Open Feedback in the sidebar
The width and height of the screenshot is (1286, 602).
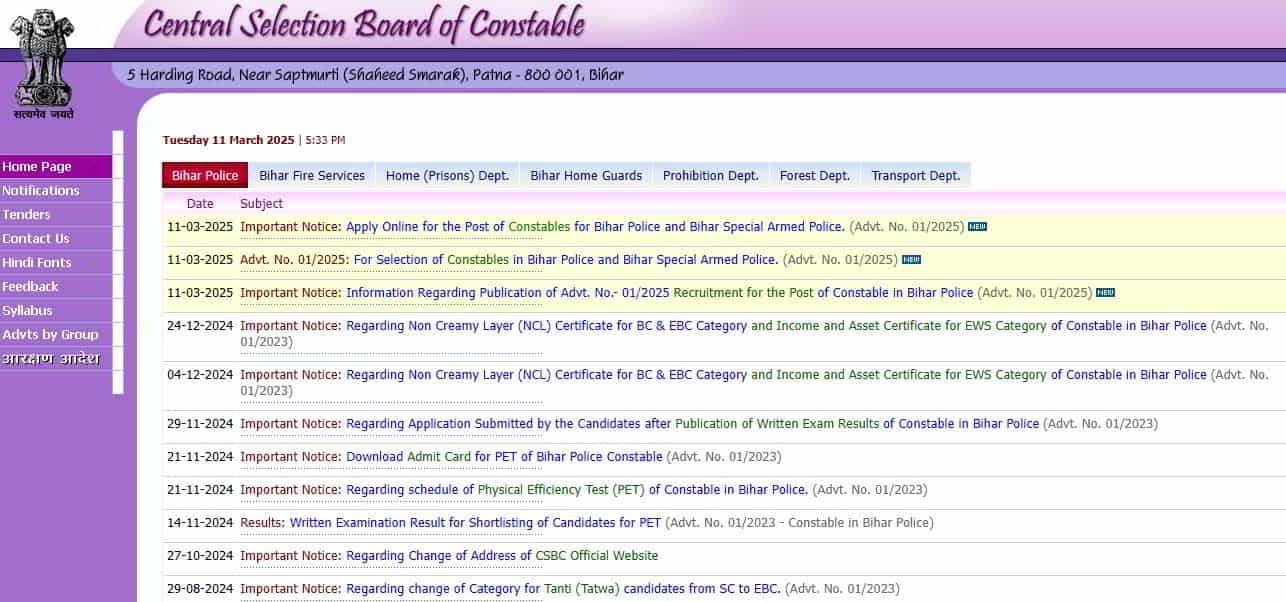56,287
